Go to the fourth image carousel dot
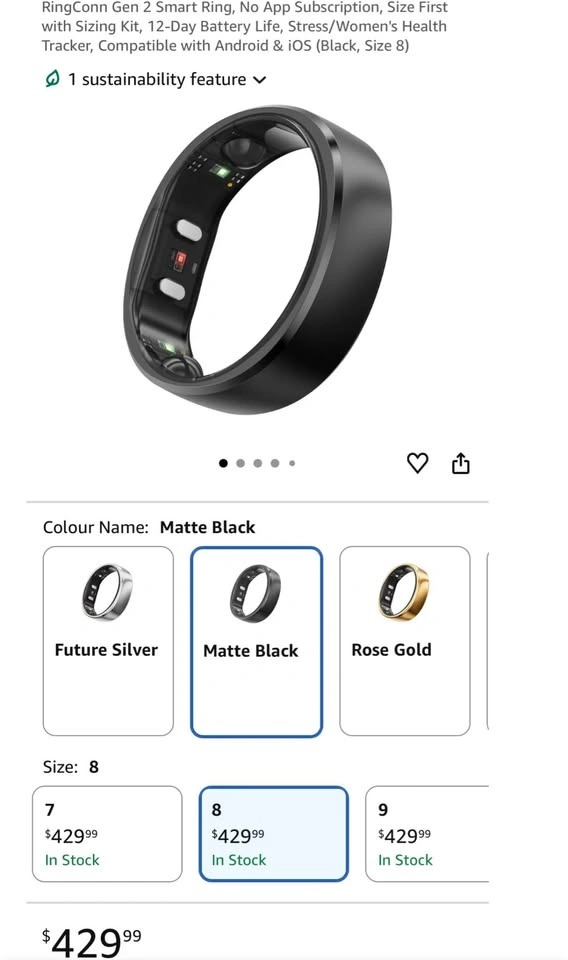This screenshot has width=568, height=960. point(275,463)
